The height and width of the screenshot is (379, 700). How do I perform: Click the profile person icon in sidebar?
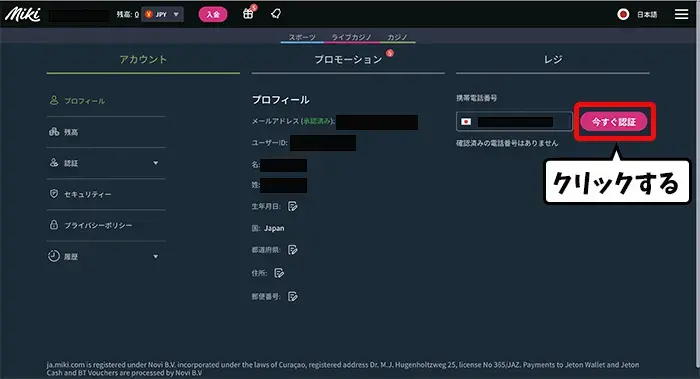(x=54, y=100)
